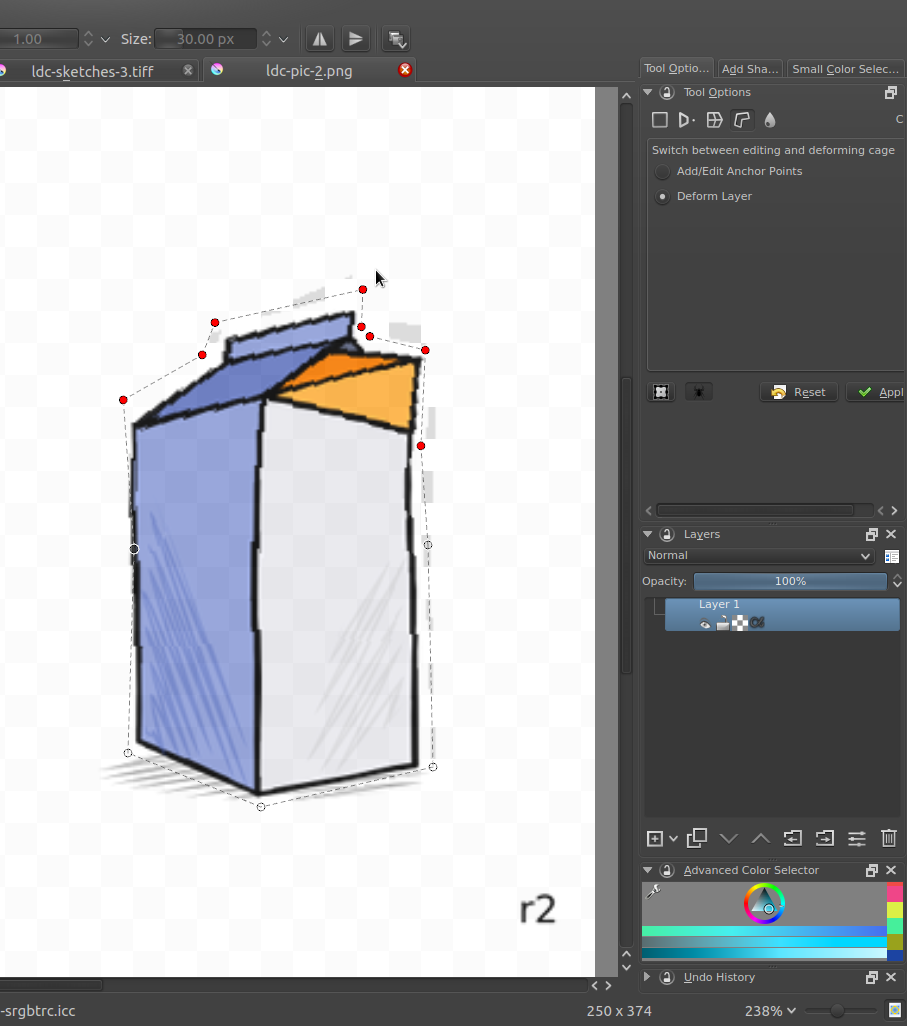Open the Small Color Selector tab

point(844,69)
